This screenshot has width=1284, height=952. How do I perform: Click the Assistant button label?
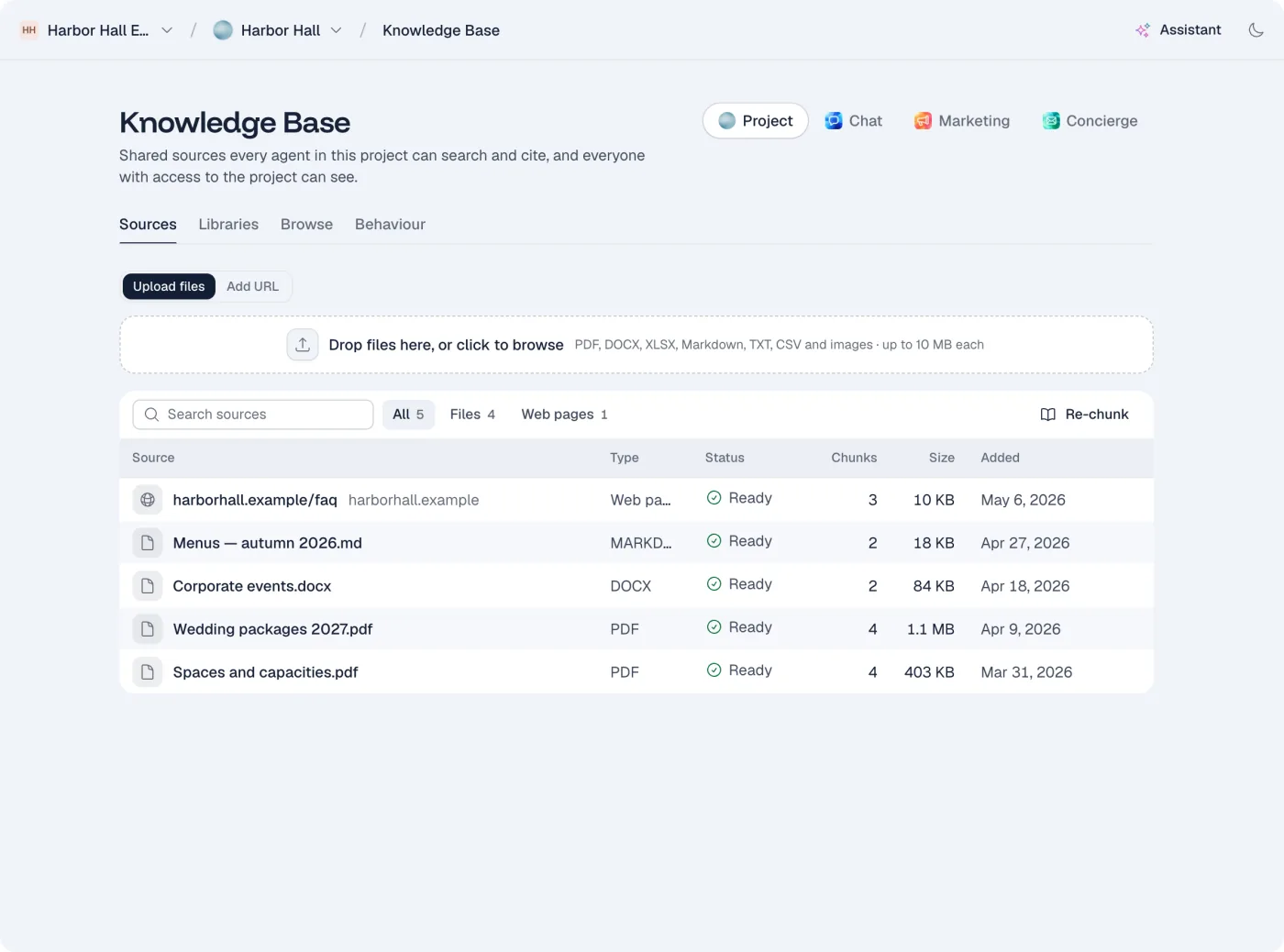pos(1190,30)
